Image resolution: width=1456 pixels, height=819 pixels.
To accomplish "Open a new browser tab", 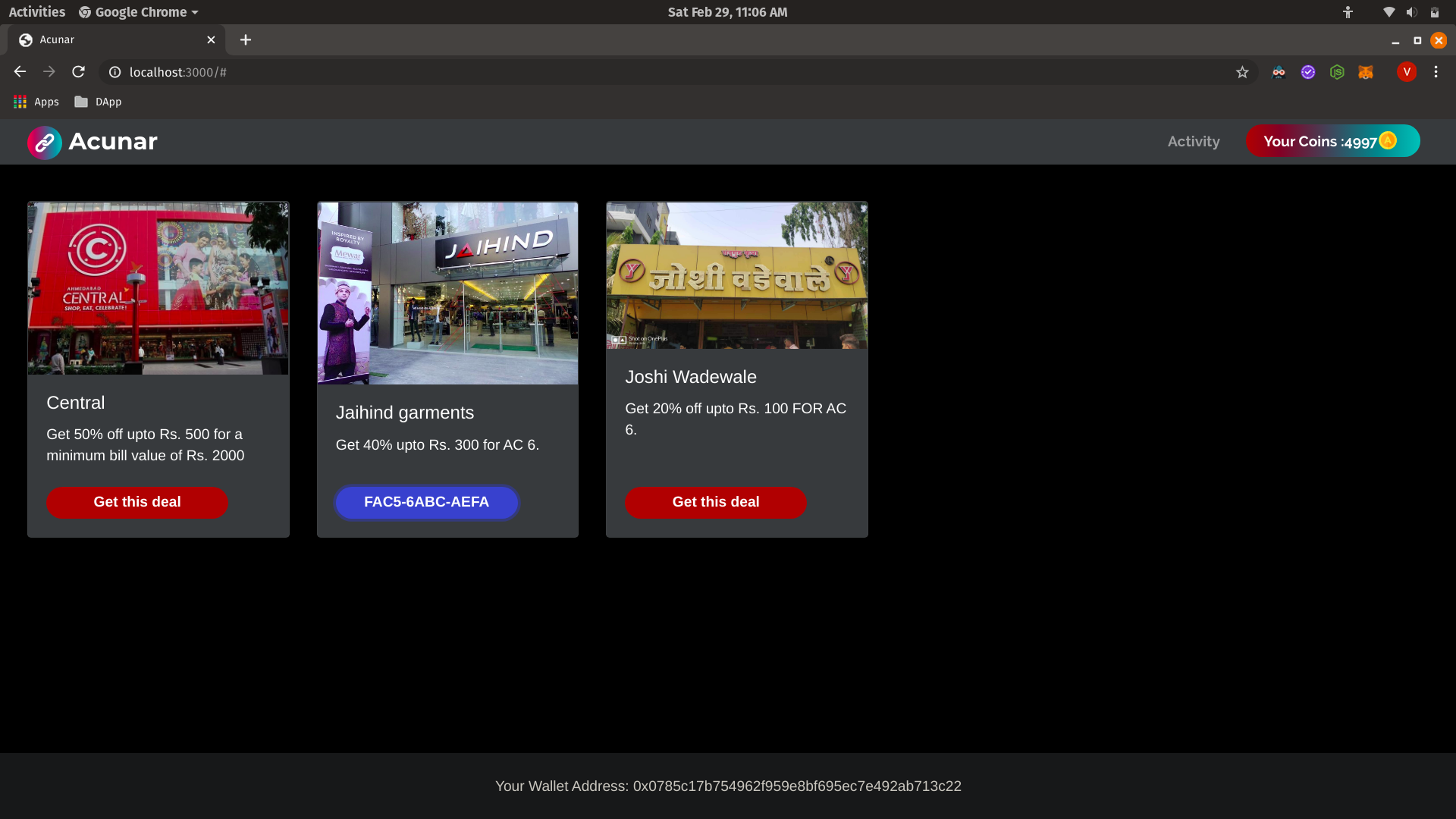I will [x=246, y=40].
